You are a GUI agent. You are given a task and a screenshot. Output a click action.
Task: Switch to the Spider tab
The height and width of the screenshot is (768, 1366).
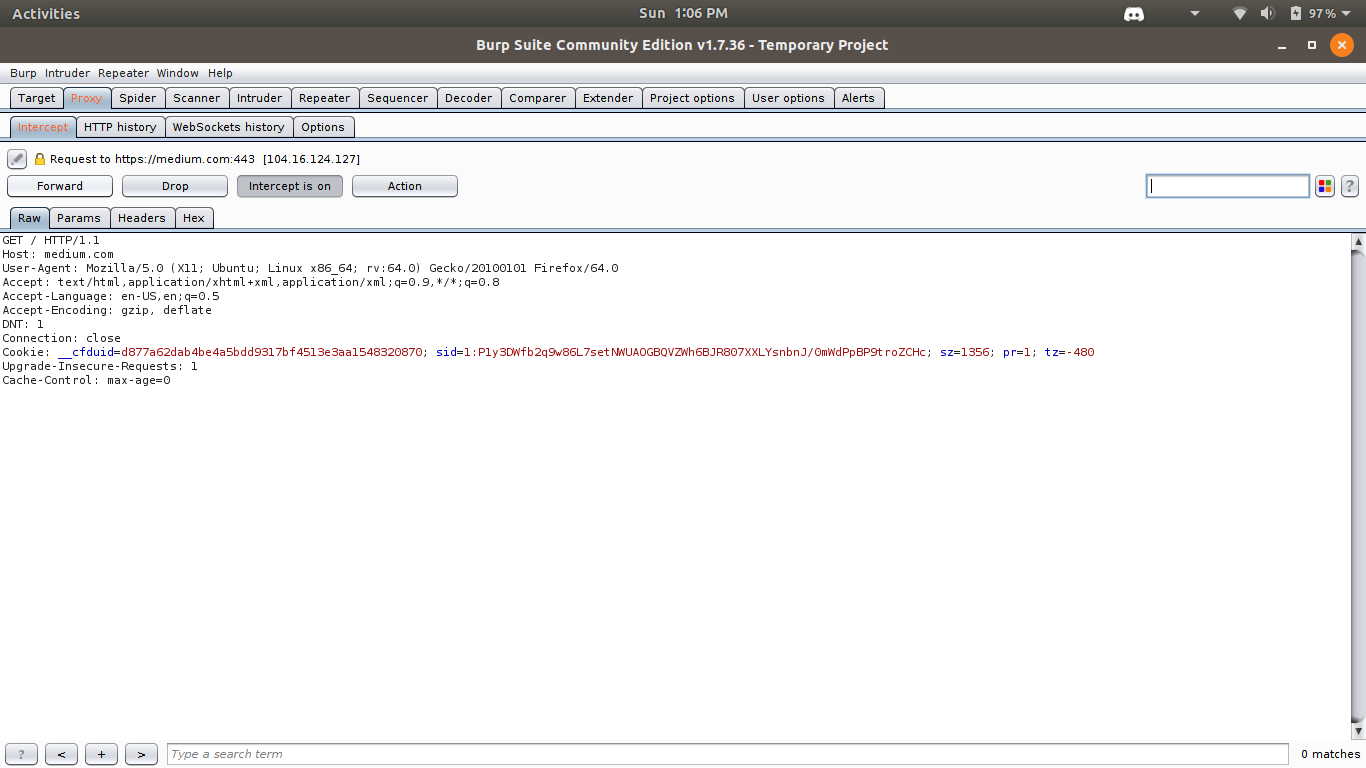(x=138, y=98)
